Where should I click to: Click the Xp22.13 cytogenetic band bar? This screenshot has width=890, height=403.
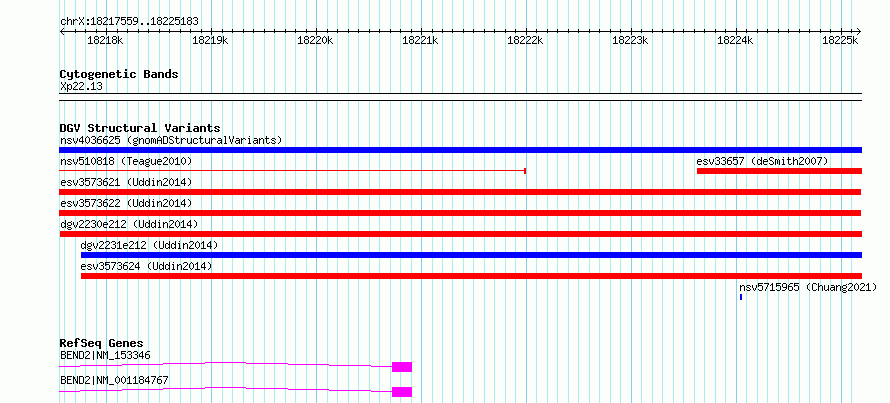point(460,97)
